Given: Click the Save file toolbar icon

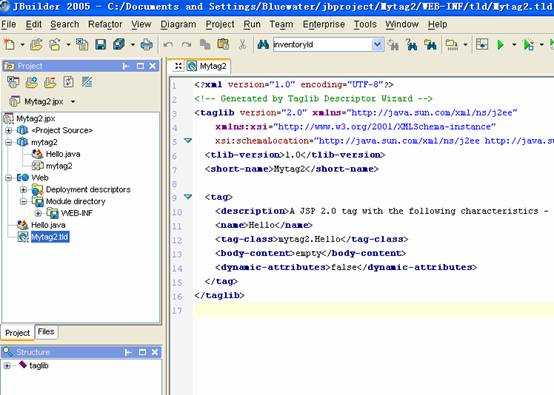Looking at the screenshot, I should pyautogui.click(x=100, y=45).
